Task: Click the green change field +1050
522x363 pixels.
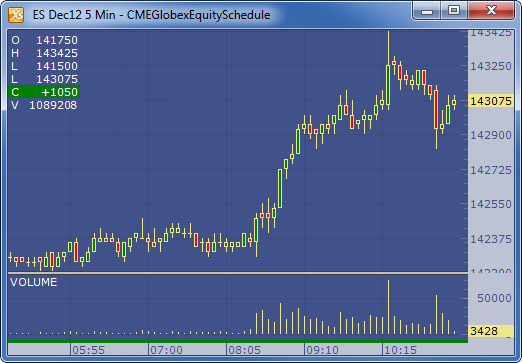Action: click(x=44, y=92)
